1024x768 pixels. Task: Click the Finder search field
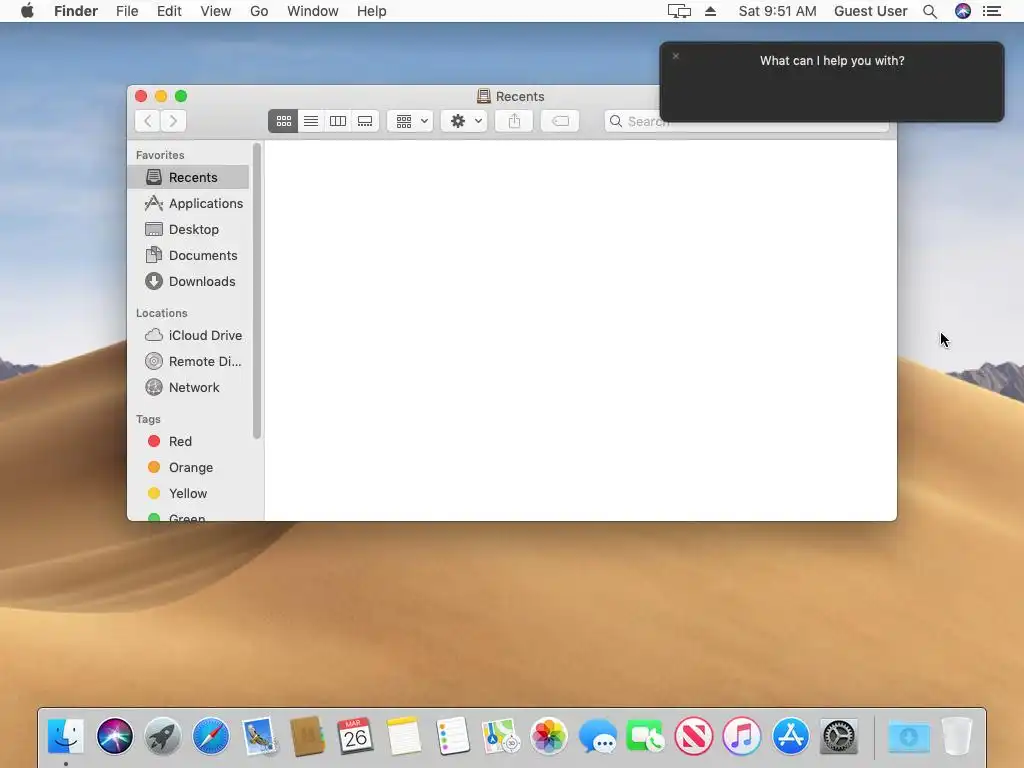[746, 121]
